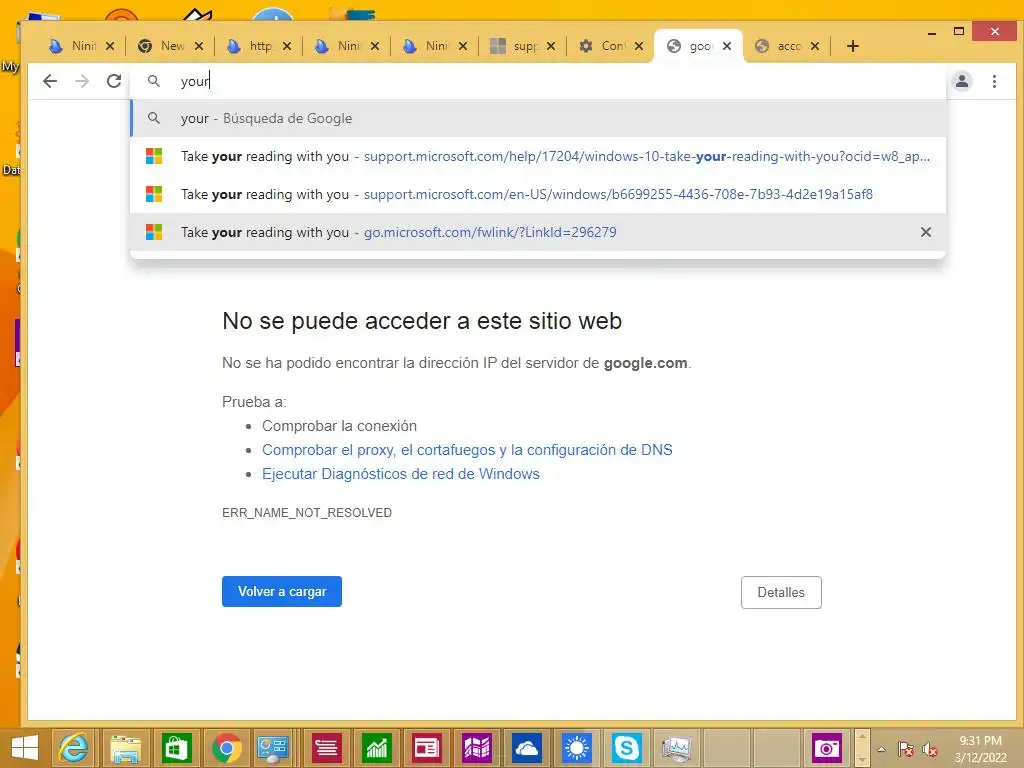Click the Microsoft logo on the en-US suggestion
The width and height of the screenshot is (1024, 768).
[x=154, y=194]
